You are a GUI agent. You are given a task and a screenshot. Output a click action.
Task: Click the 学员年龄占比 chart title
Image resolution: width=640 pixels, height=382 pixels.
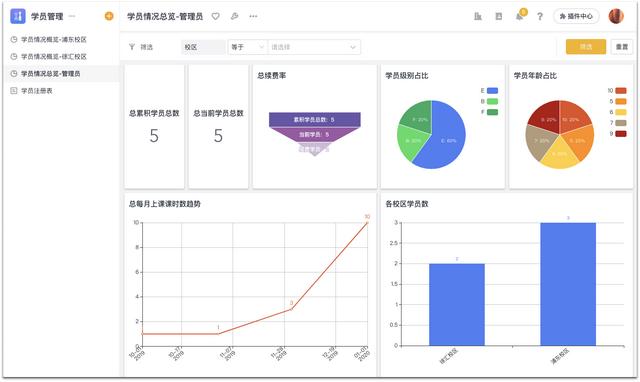pos(535,76)
